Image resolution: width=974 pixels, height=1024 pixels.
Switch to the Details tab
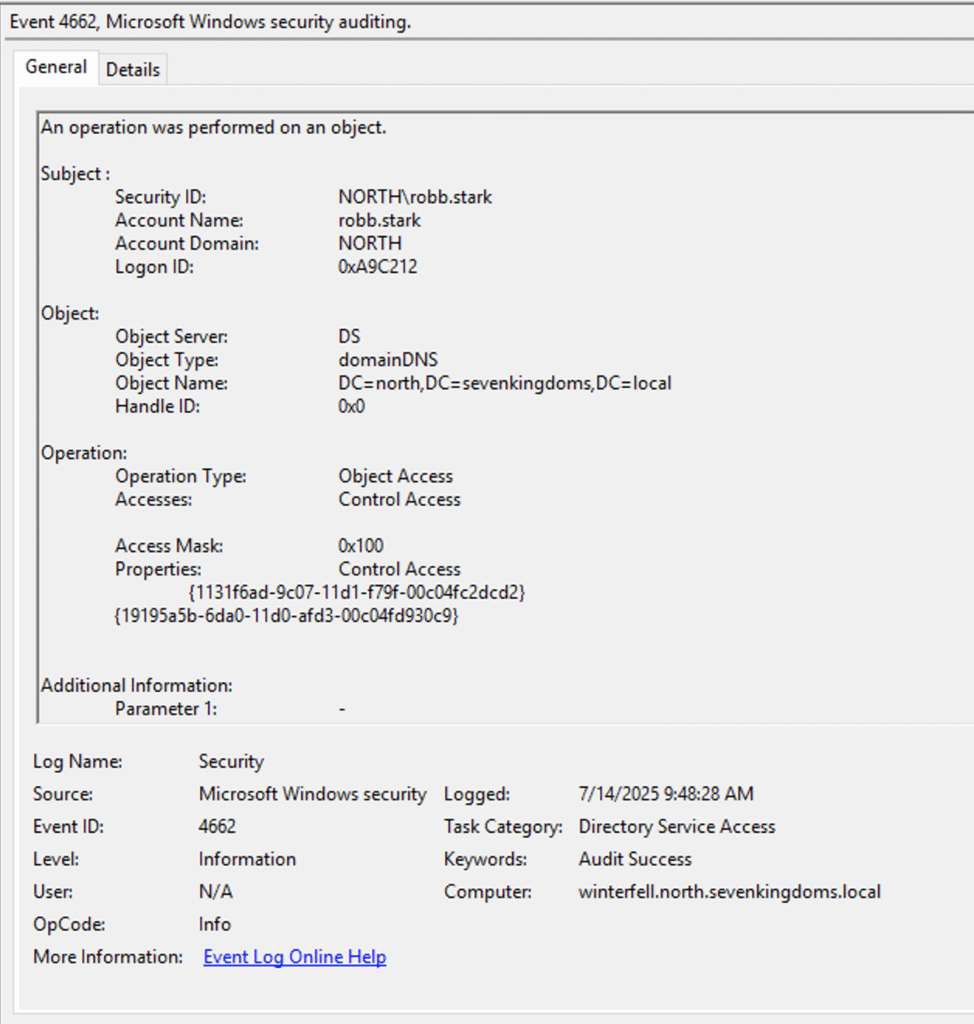coord(133,69)
